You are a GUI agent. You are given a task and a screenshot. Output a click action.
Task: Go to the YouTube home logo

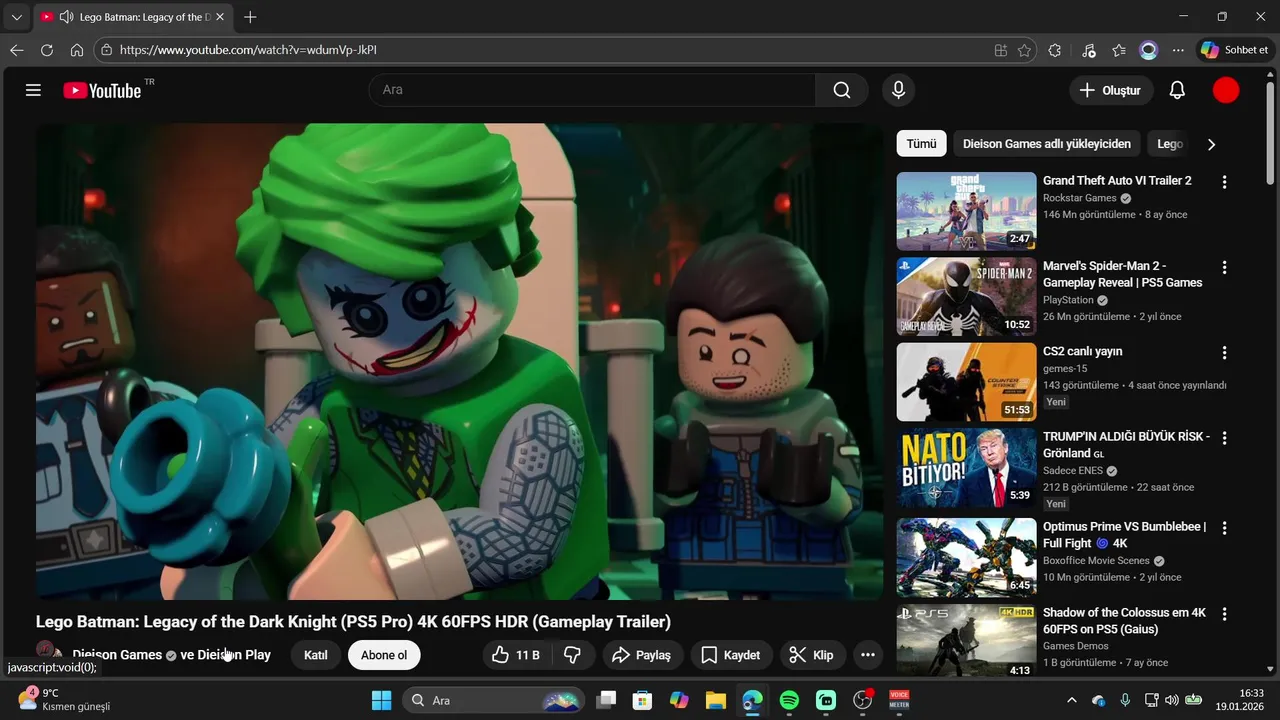click(x=102, y=90)
